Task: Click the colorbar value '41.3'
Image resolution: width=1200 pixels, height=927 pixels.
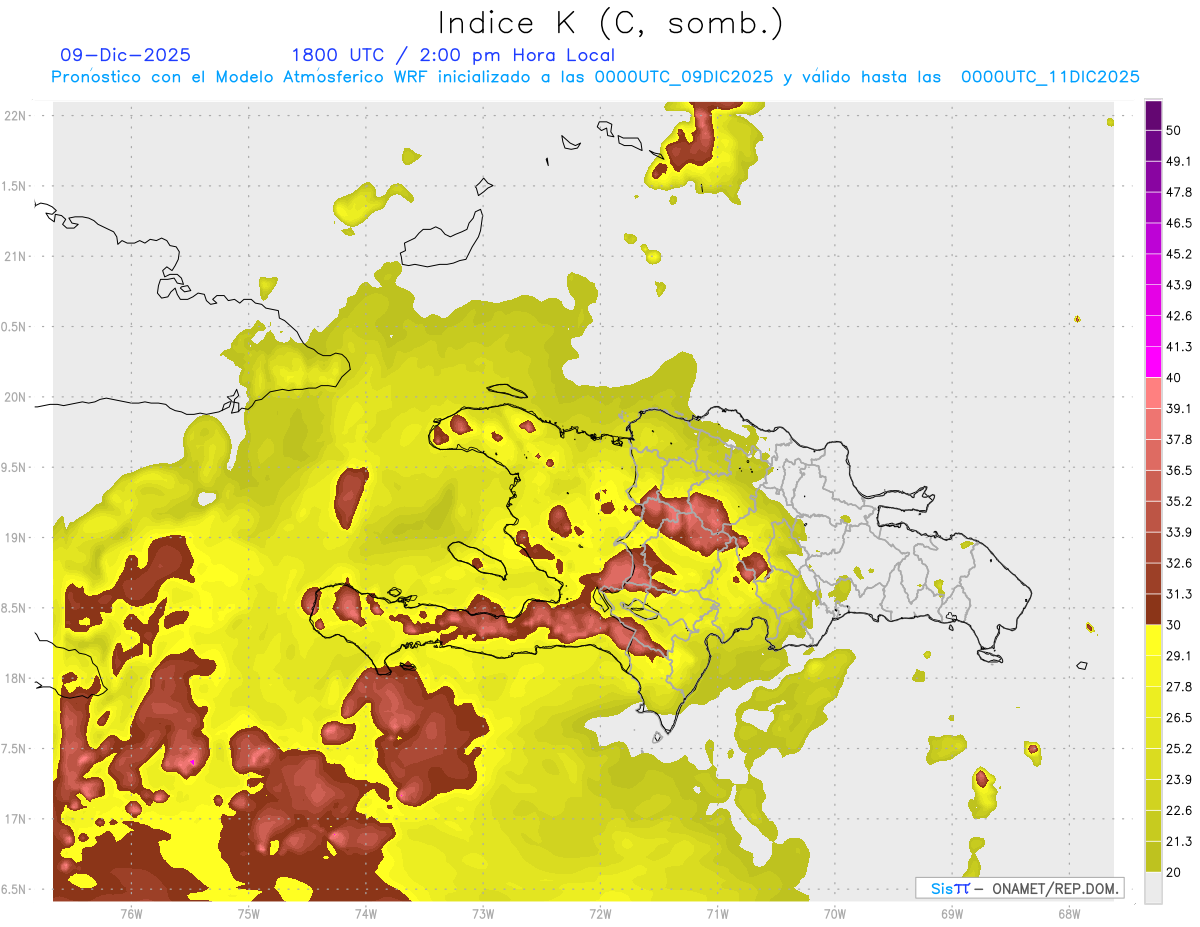Action: coord(1179,347)
